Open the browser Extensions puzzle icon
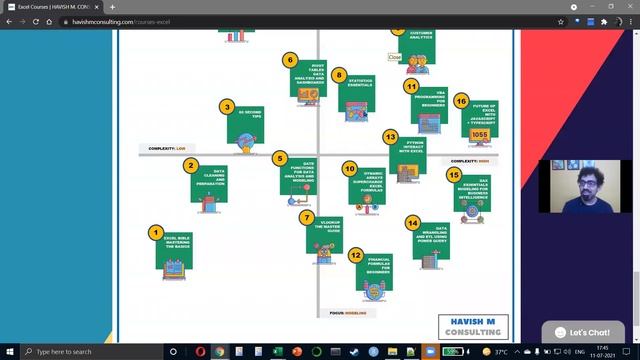 [x=604, y=22]
